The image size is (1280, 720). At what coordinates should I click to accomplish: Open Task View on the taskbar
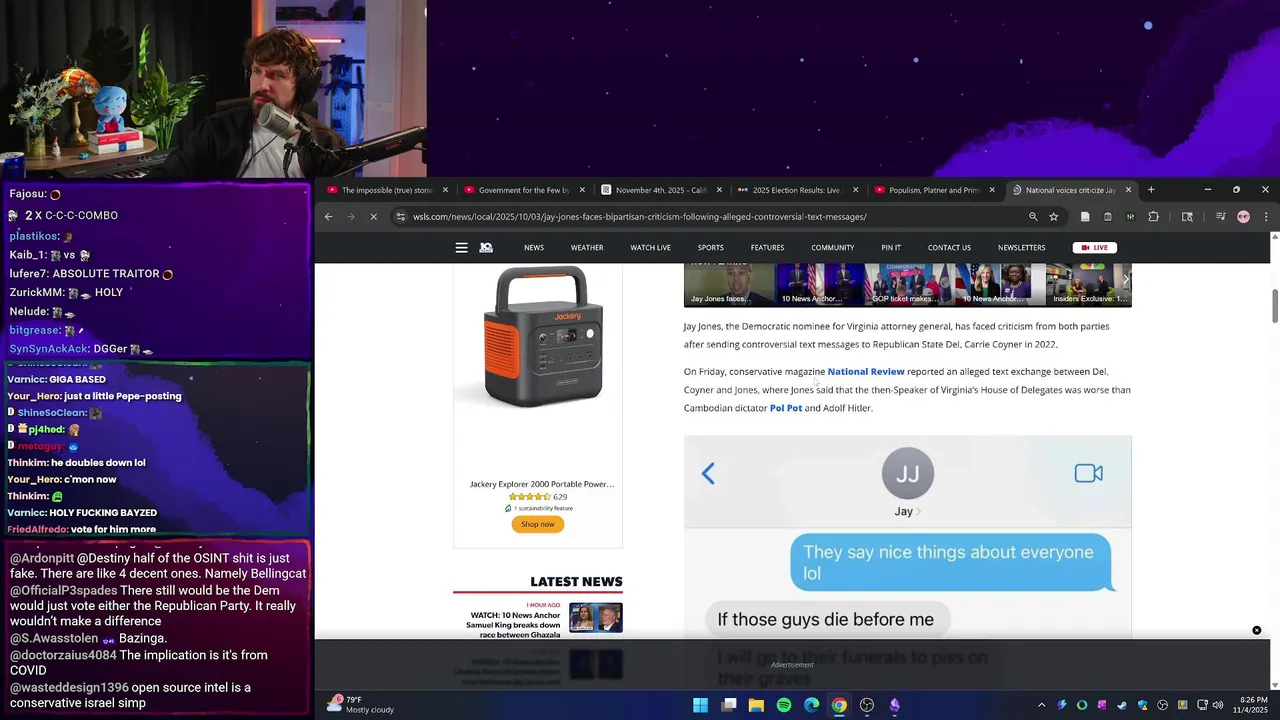point(729,705)
